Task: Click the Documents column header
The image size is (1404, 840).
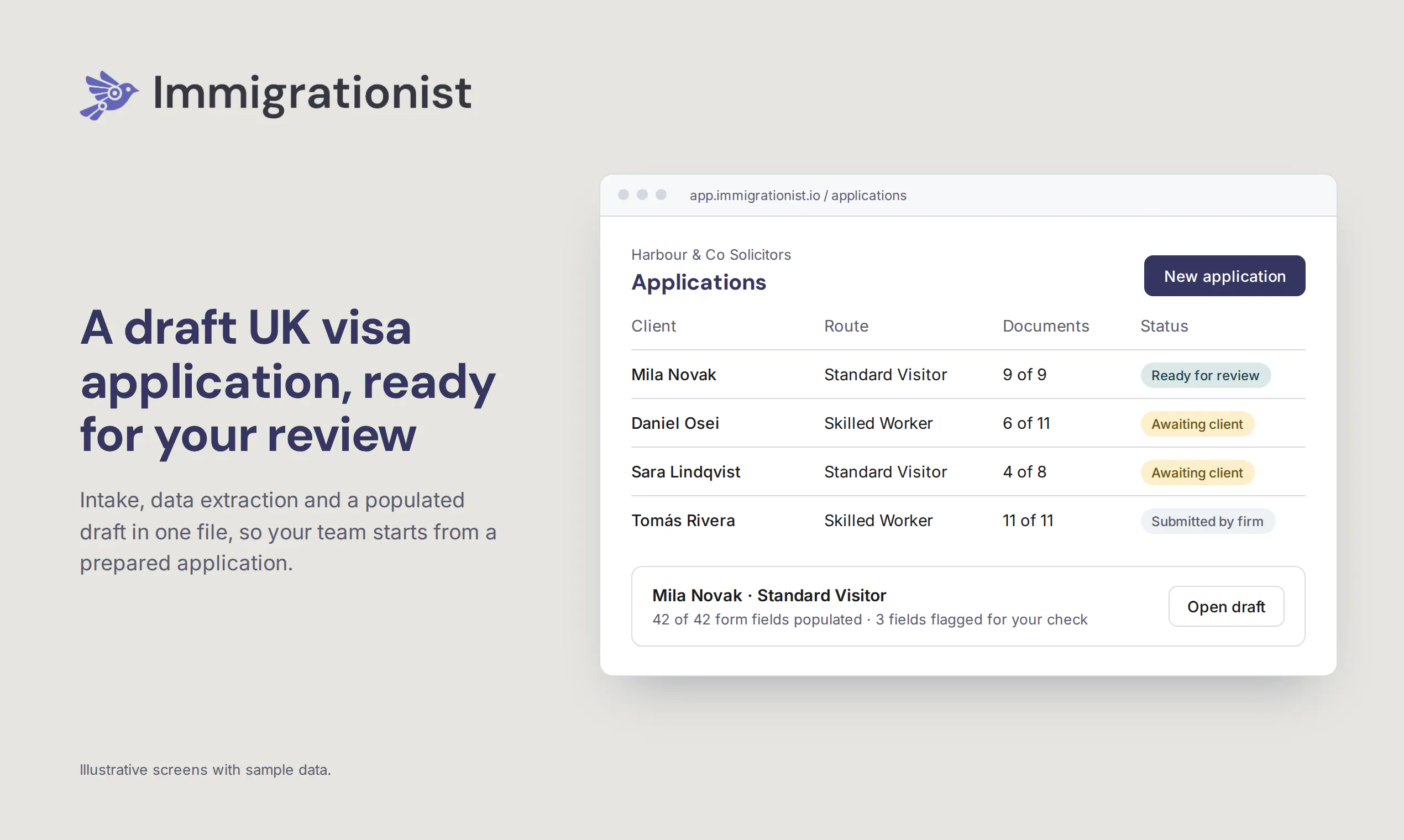Action: point(1045,326)
